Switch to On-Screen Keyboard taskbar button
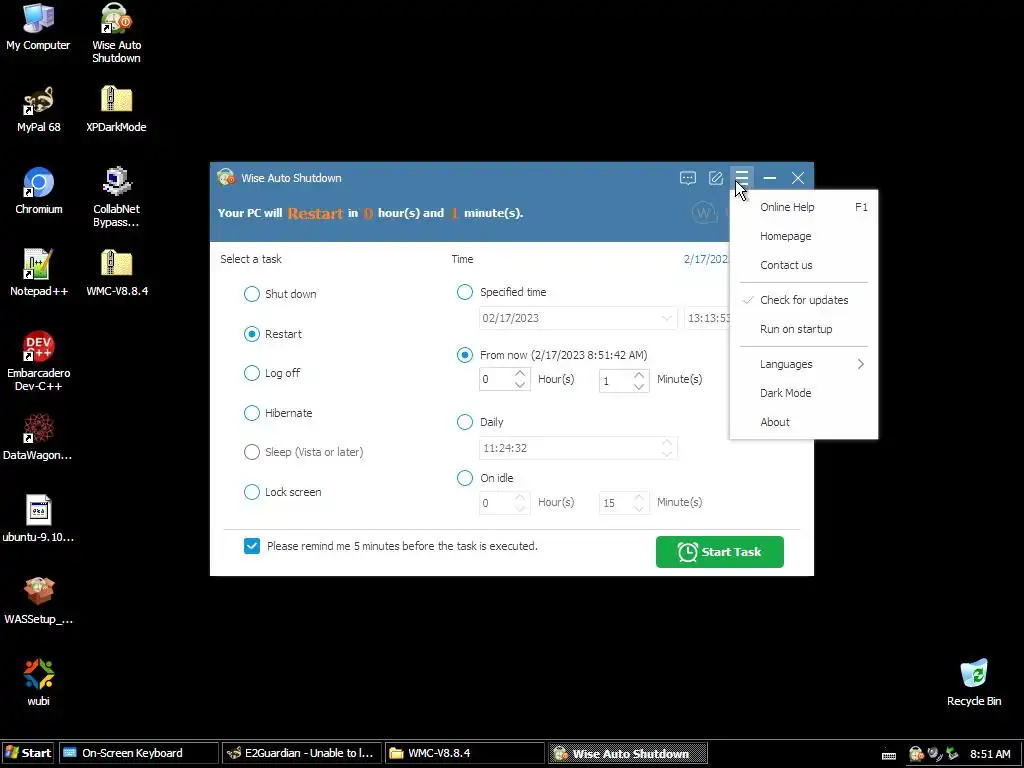1024x768 pixels. pos(138,753)
